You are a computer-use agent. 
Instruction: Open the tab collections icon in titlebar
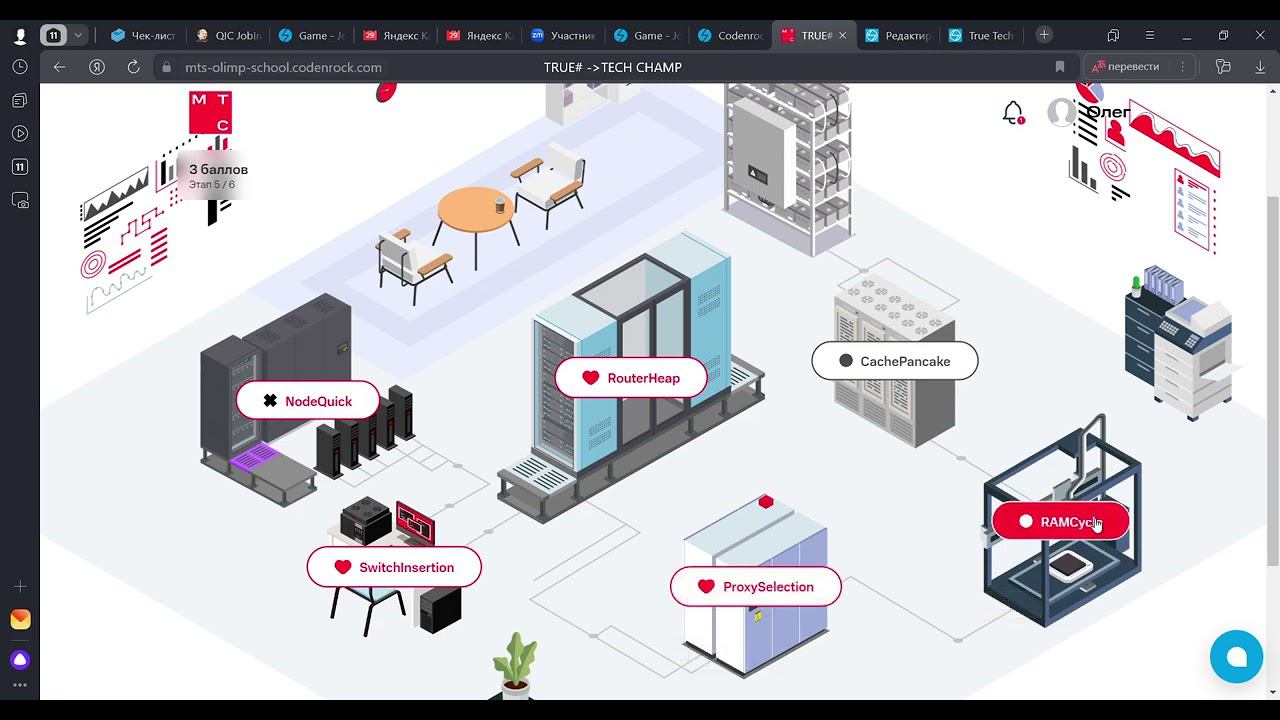[1113, 35]
